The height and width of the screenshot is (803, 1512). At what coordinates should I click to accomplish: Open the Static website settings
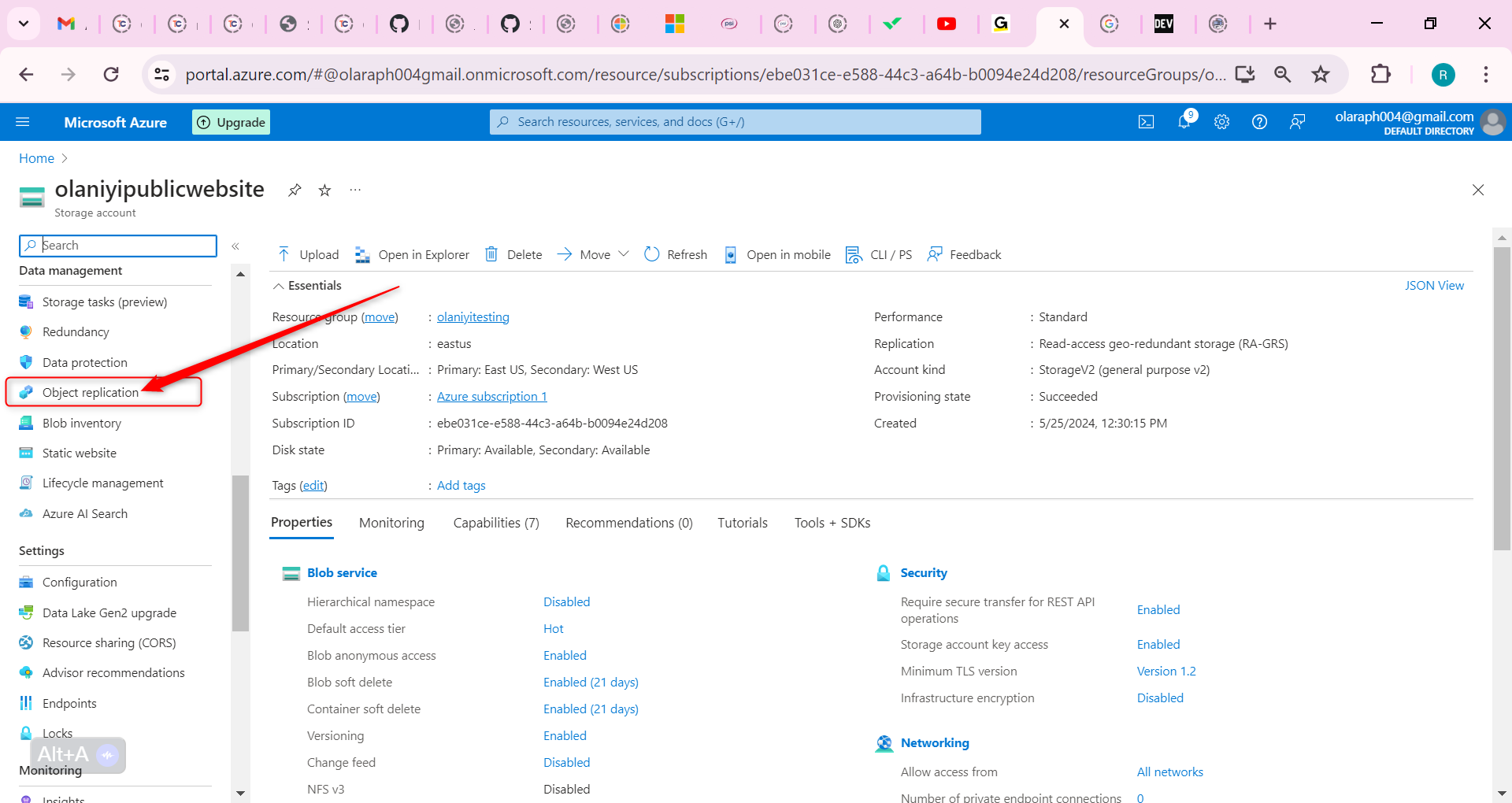(x=80, y=453)
